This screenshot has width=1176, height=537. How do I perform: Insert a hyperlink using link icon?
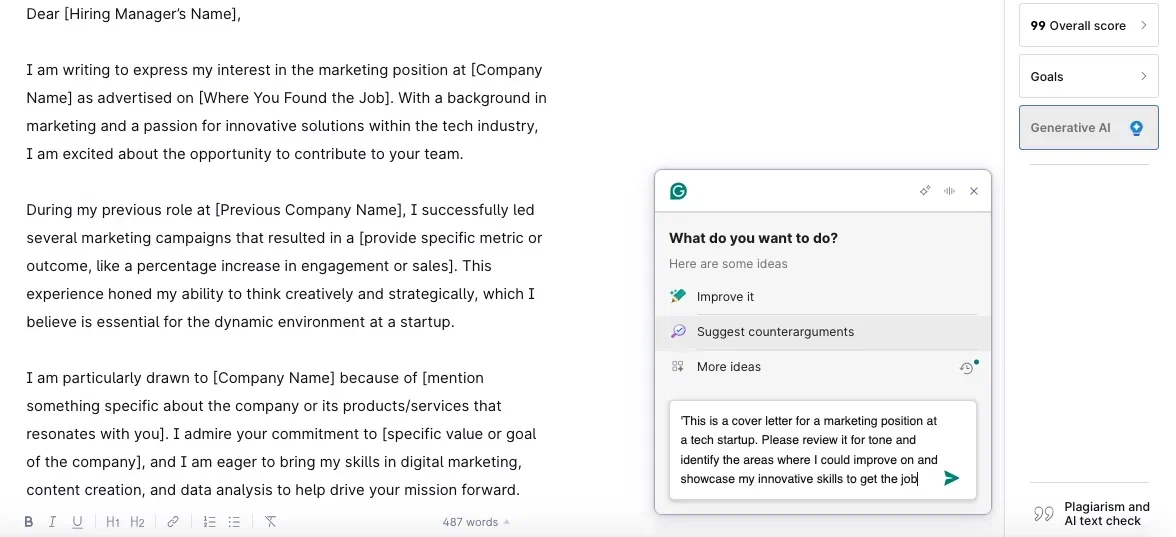[172, 522]
